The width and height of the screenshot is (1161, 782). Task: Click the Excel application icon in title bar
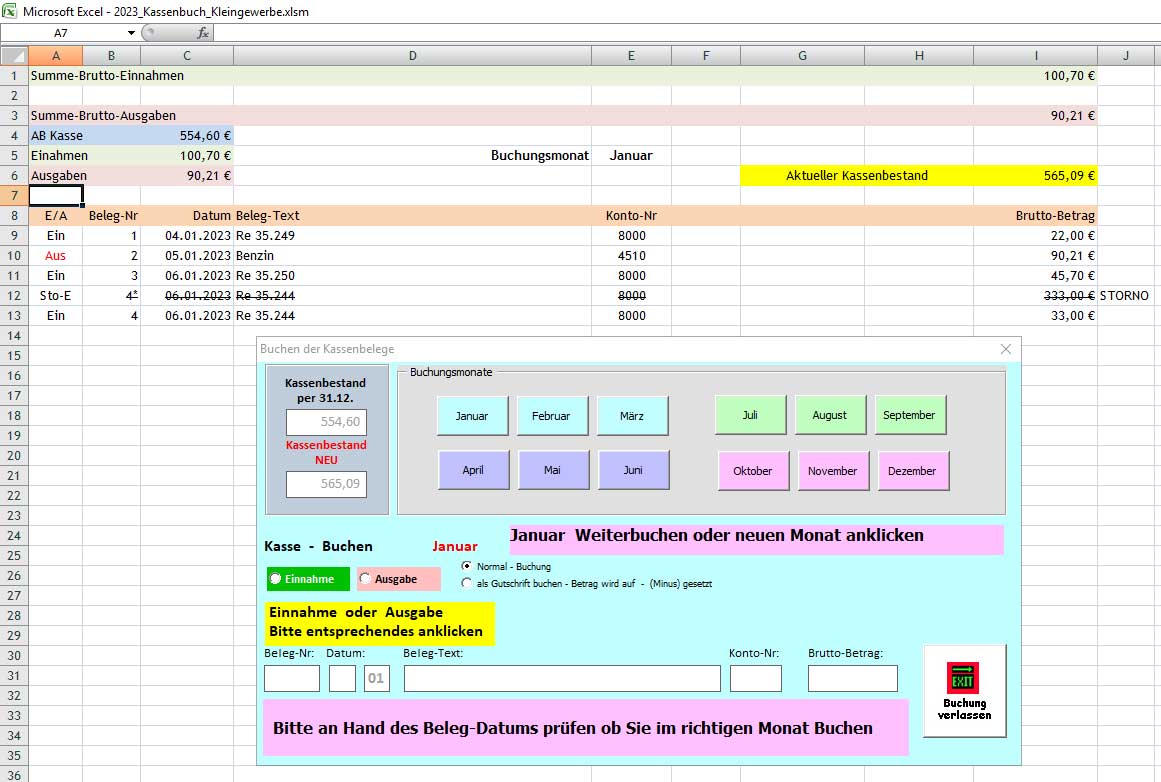click(10, 11)
